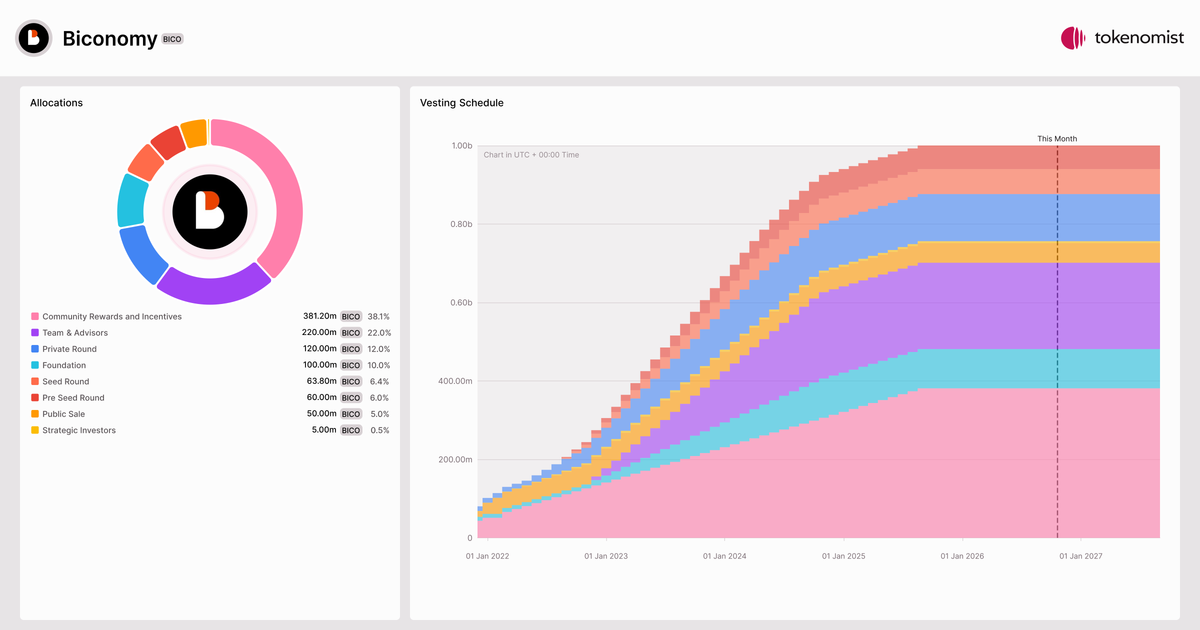The height and width of the screenshot is (630, 1200).
Task: Click the 381.20m allocation amount
Action: pos(320,317)
